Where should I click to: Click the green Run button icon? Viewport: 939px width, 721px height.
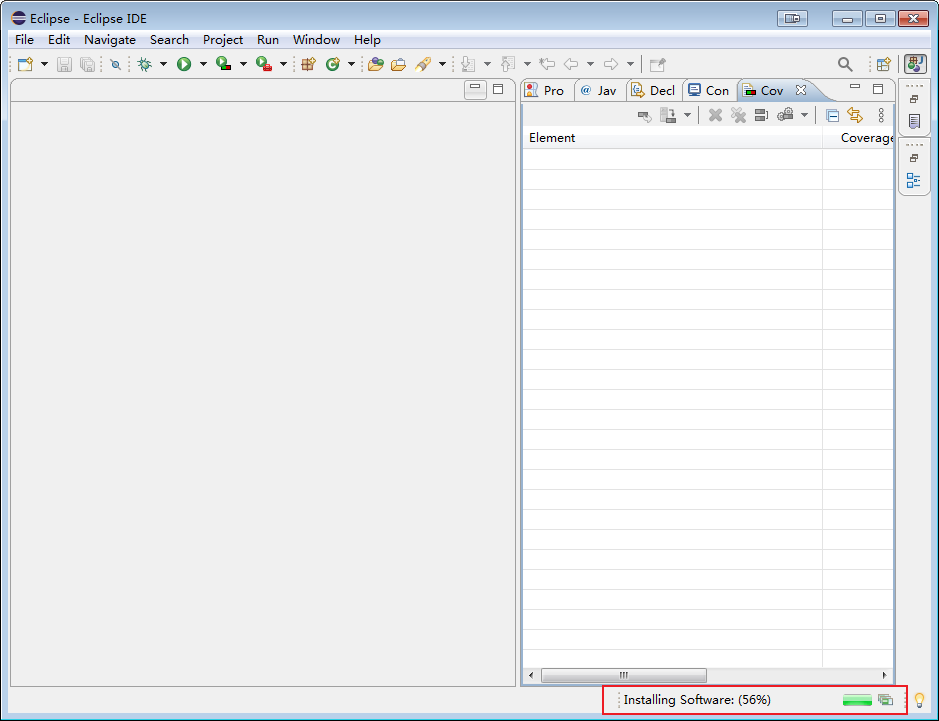tap(184, 64)
